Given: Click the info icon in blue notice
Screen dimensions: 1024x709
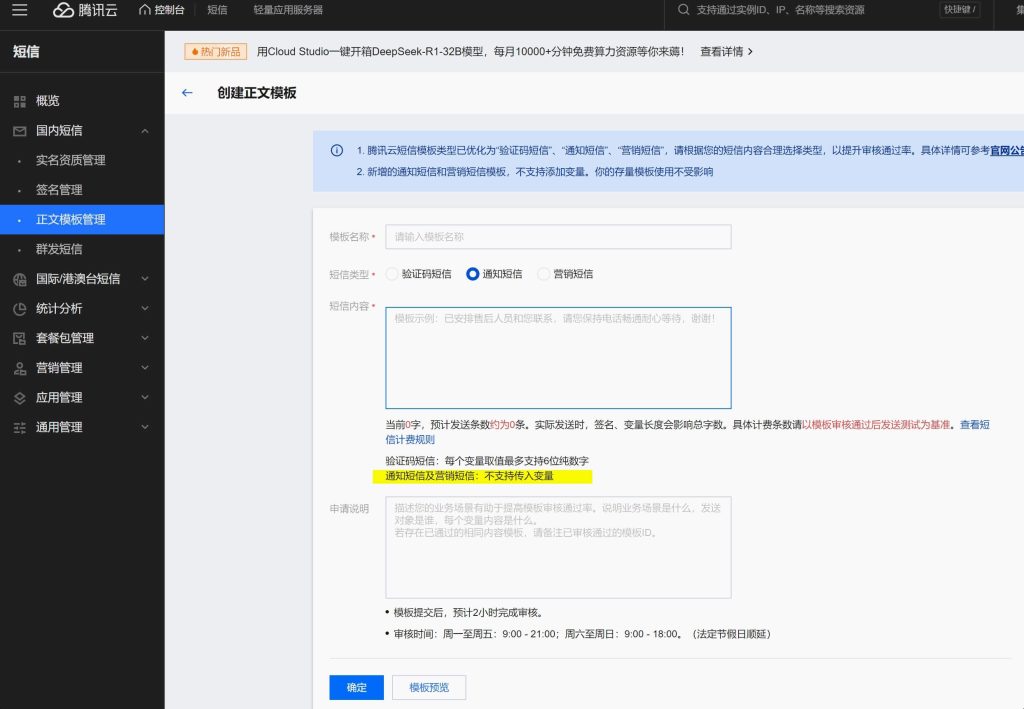Looking at the screenshot, I should [x=337, y=151].
